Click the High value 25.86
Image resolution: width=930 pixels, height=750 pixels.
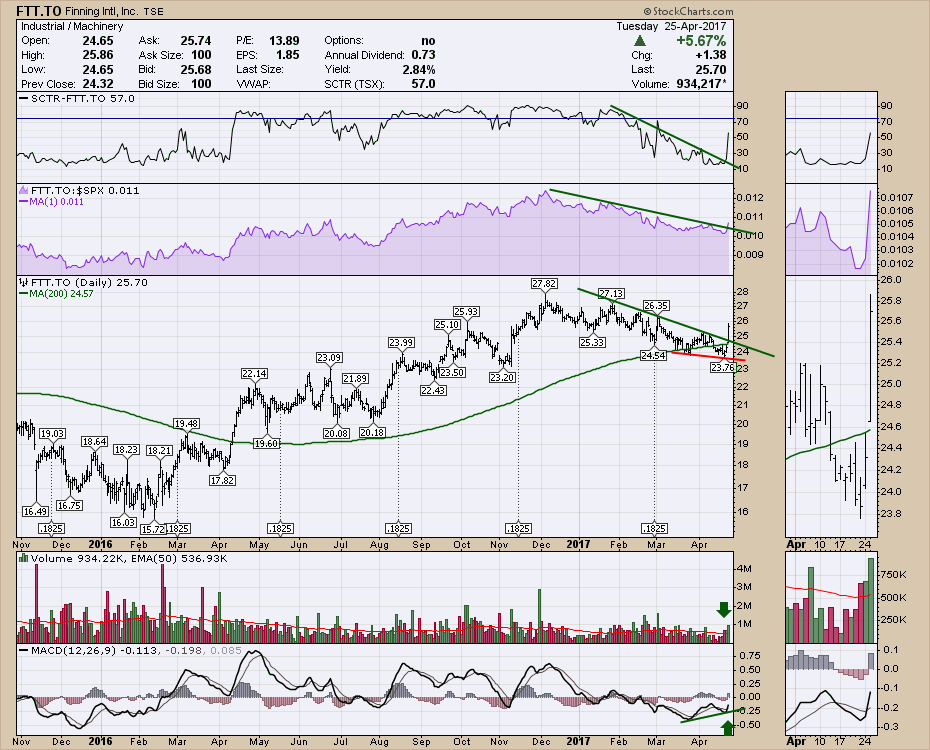[x=98, y=55]
